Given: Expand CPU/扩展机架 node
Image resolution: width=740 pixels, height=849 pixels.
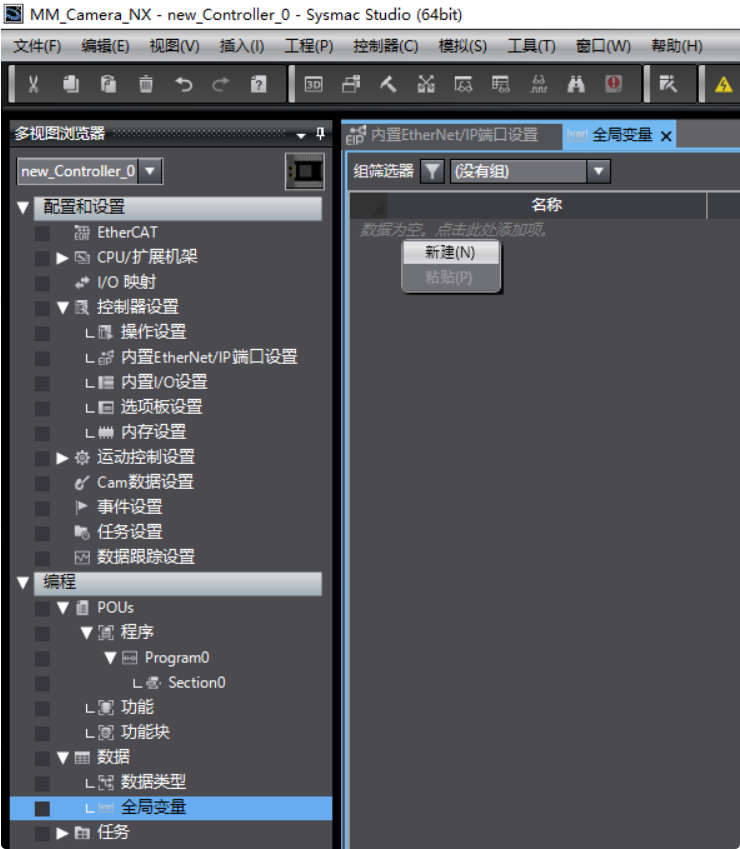Looking at the screenshot, I should point(62,258).
